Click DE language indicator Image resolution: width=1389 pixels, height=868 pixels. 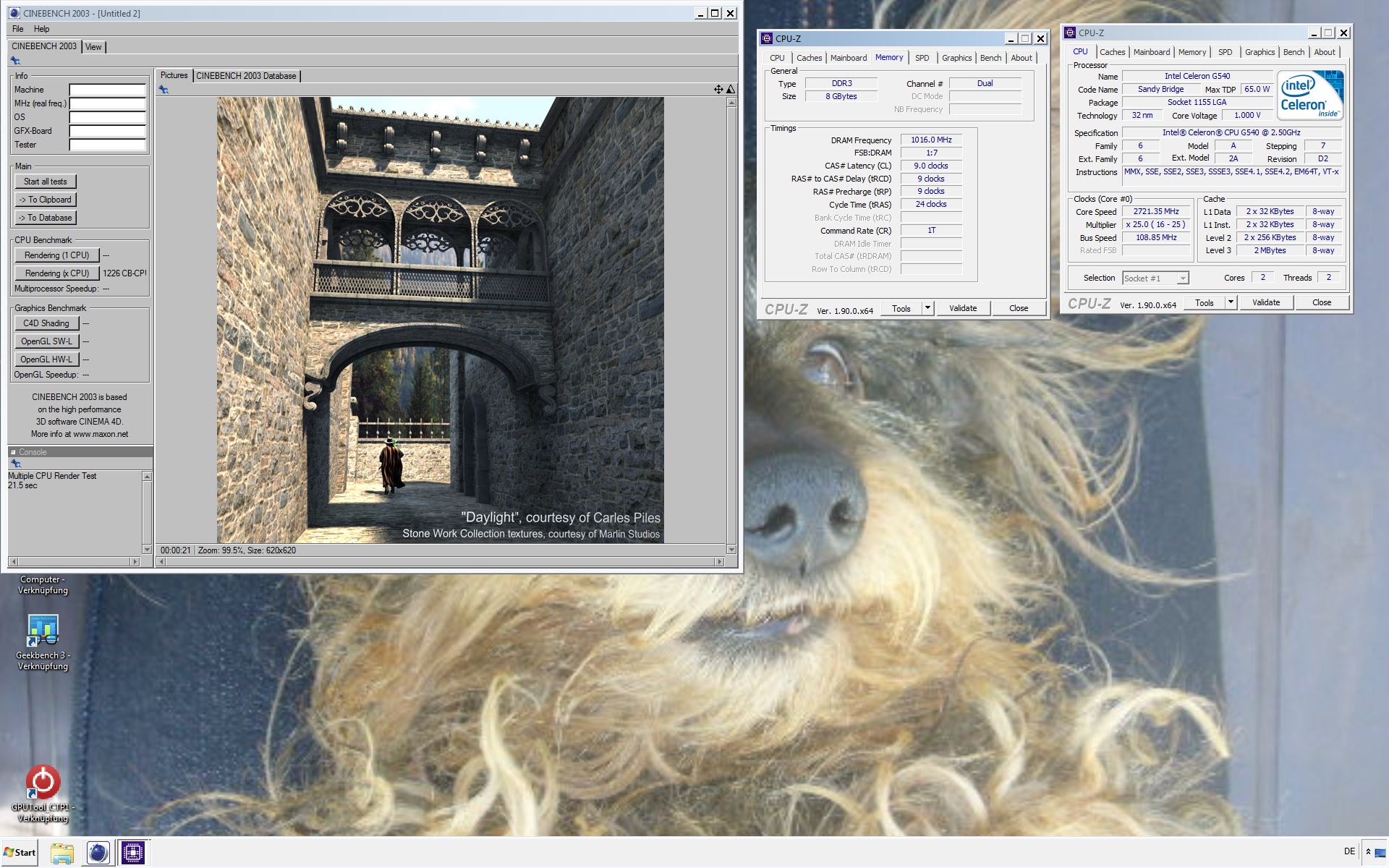click(x=1349, y=851)
